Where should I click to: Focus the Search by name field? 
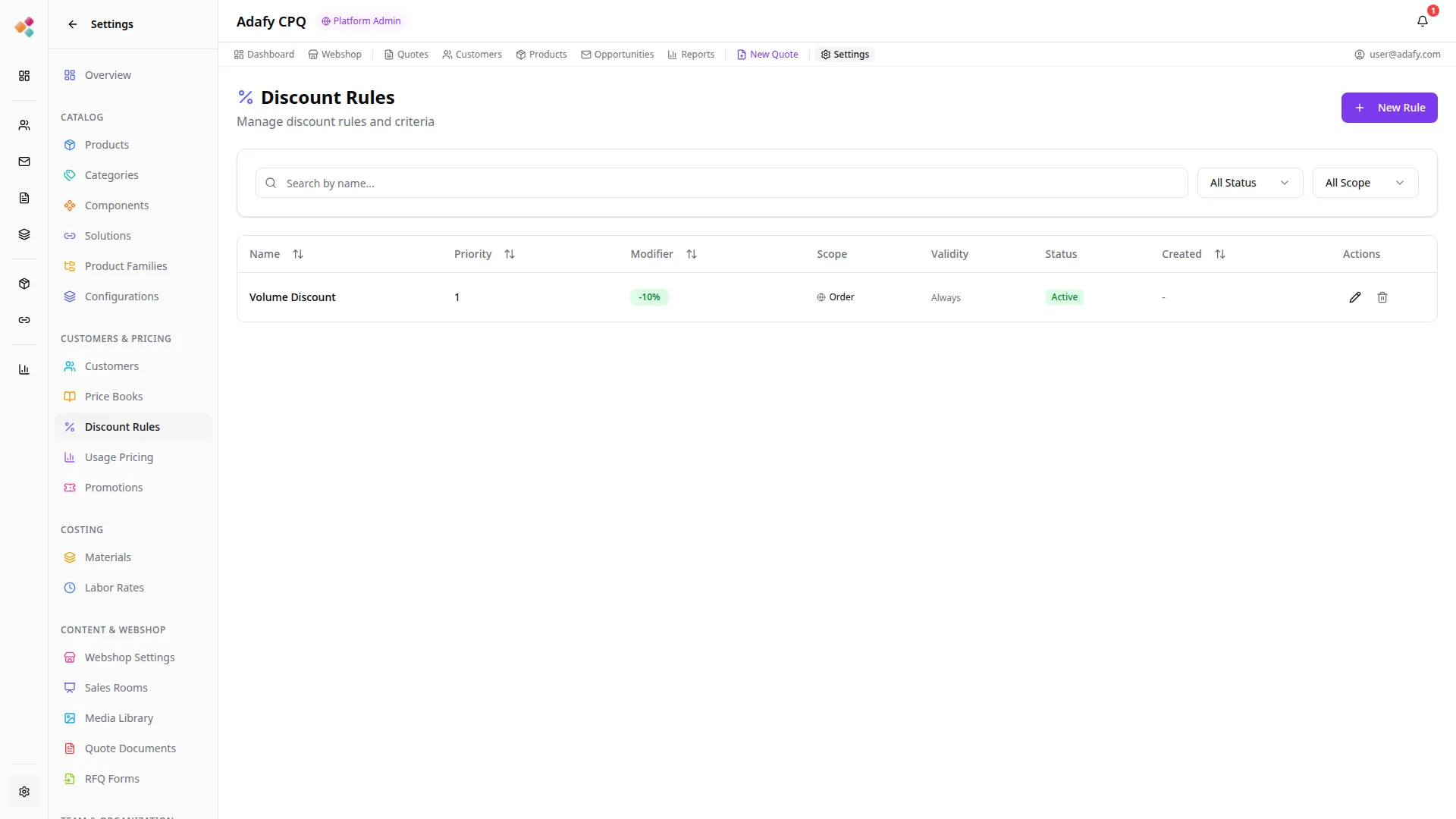point(720,184)
